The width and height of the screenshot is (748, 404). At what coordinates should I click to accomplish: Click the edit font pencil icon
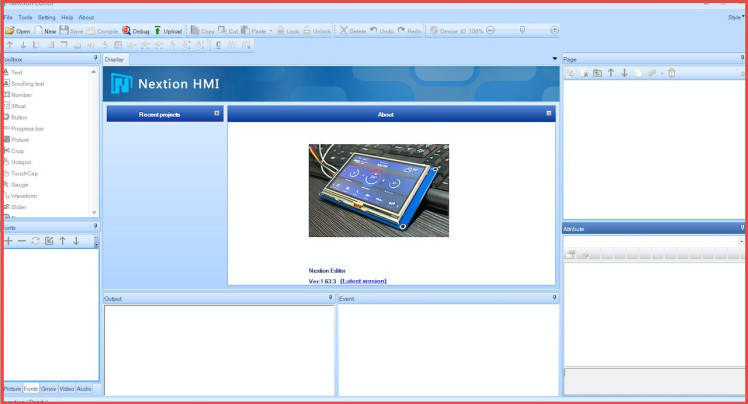click(x=49, y=241)
